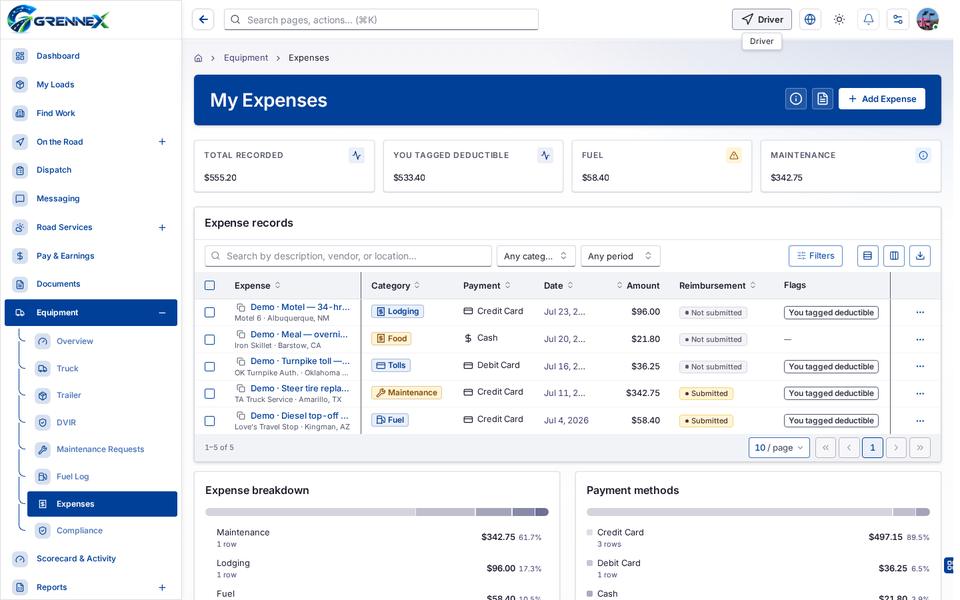Open the notifications bell
The image size is (960, 600).
pos(868,20)
